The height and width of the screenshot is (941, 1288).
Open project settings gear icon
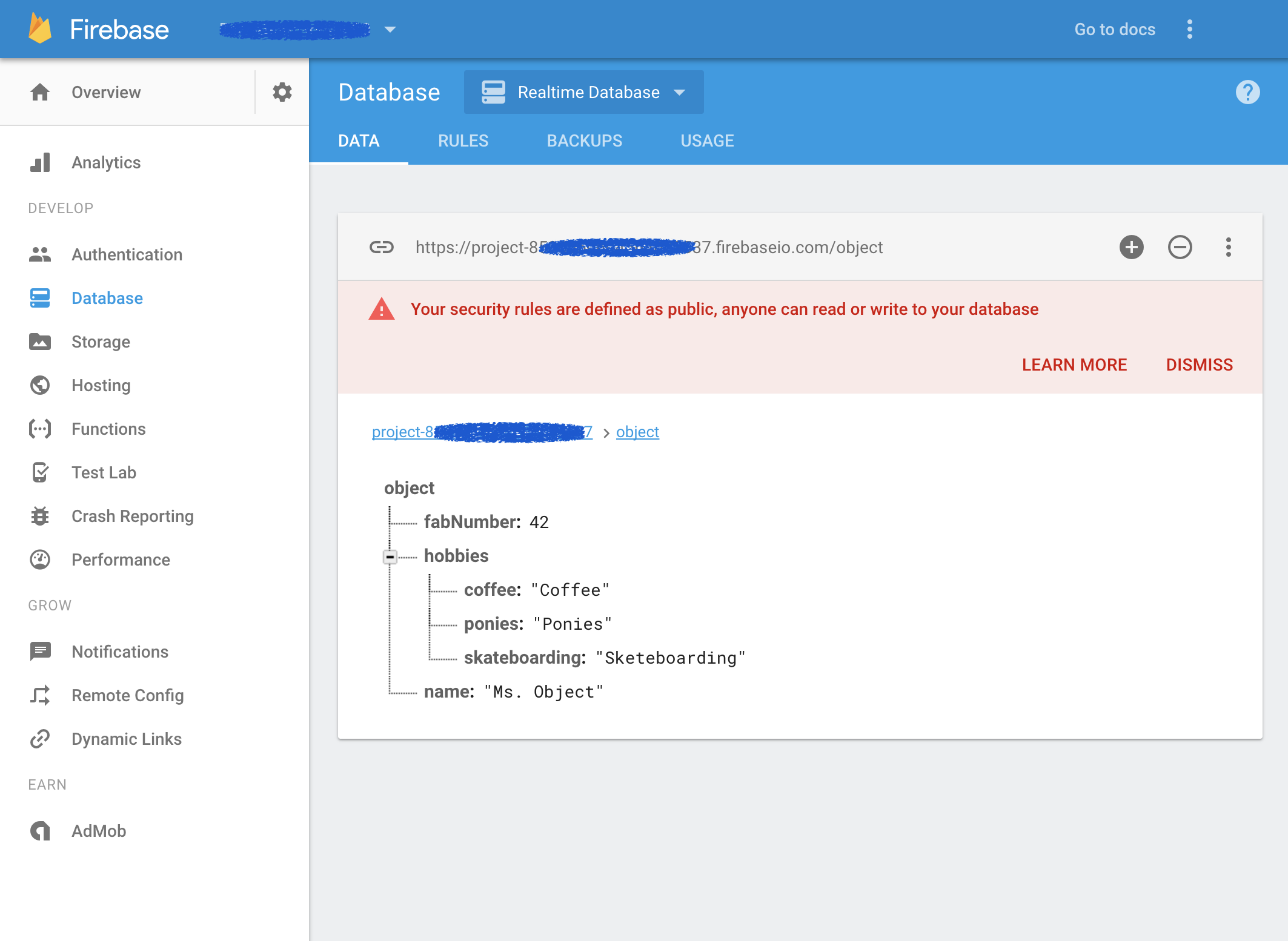[282, 92]
